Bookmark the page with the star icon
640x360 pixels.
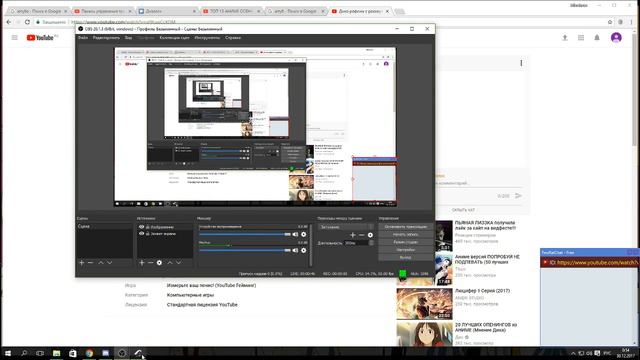point(610,22)
